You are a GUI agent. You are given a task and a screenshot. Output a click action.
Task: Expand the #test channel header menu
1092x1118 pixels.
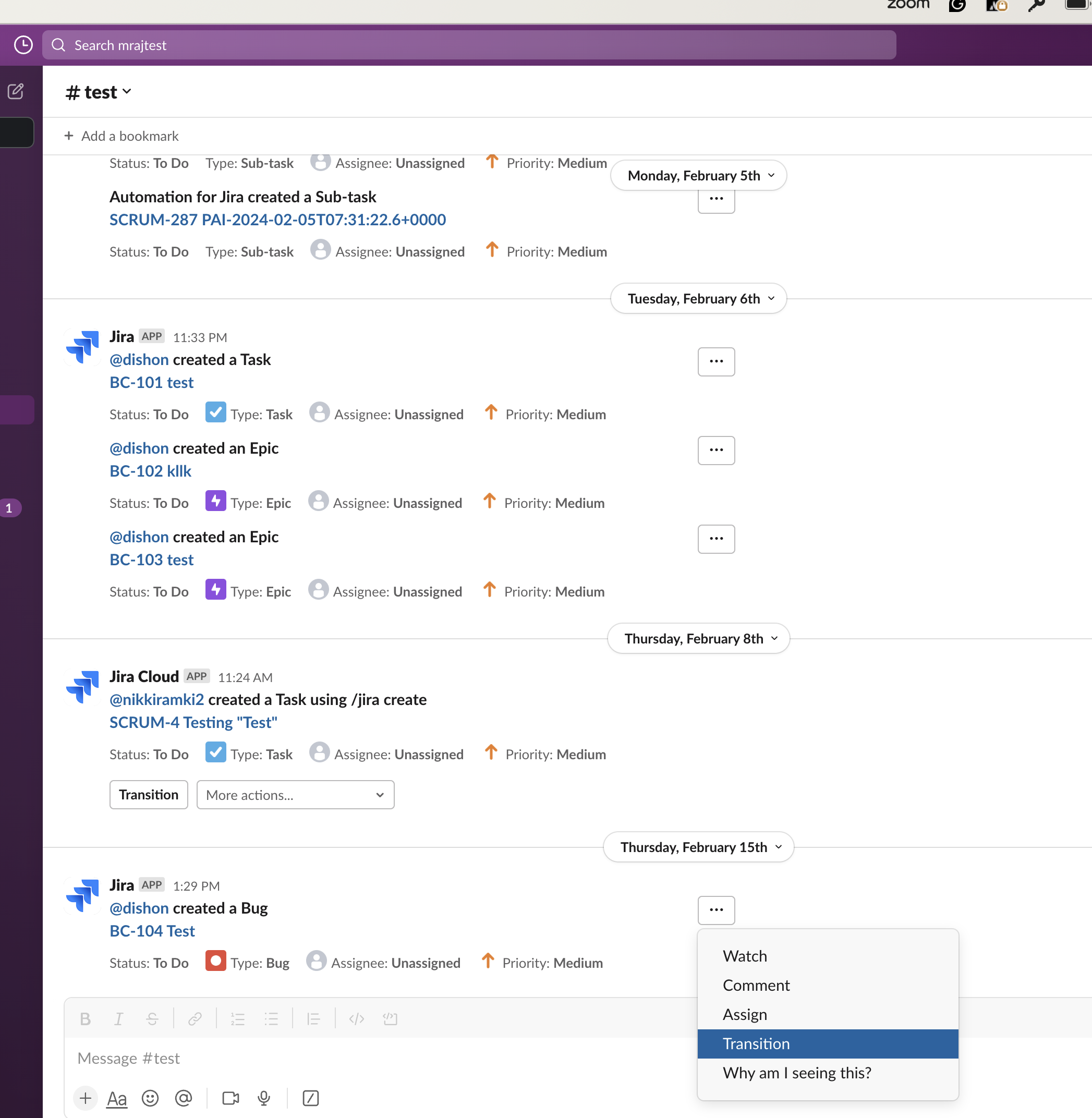98,91
